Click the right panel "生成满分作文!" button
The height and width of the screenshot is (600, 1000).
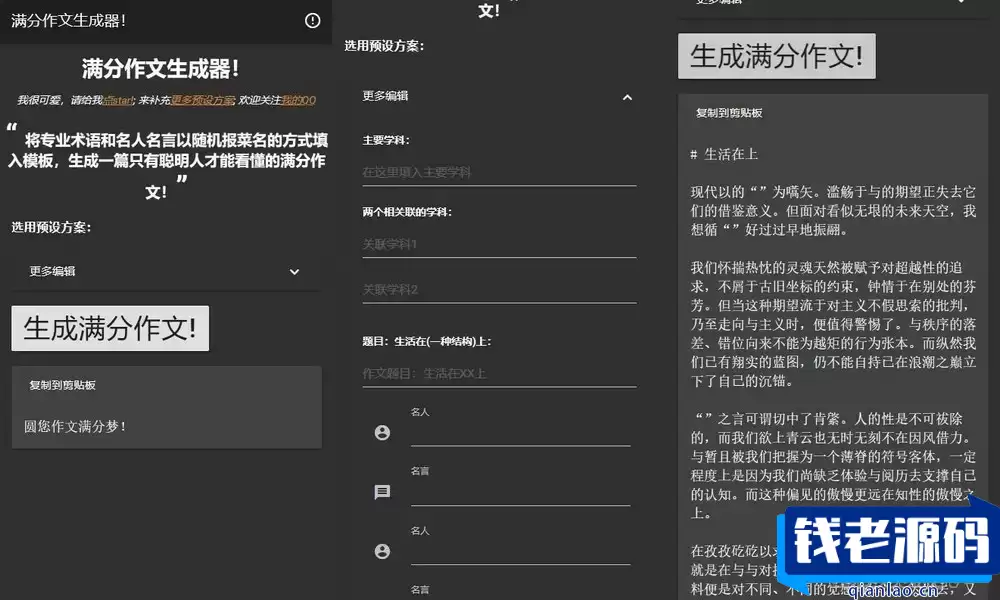(x=777, y=56)
